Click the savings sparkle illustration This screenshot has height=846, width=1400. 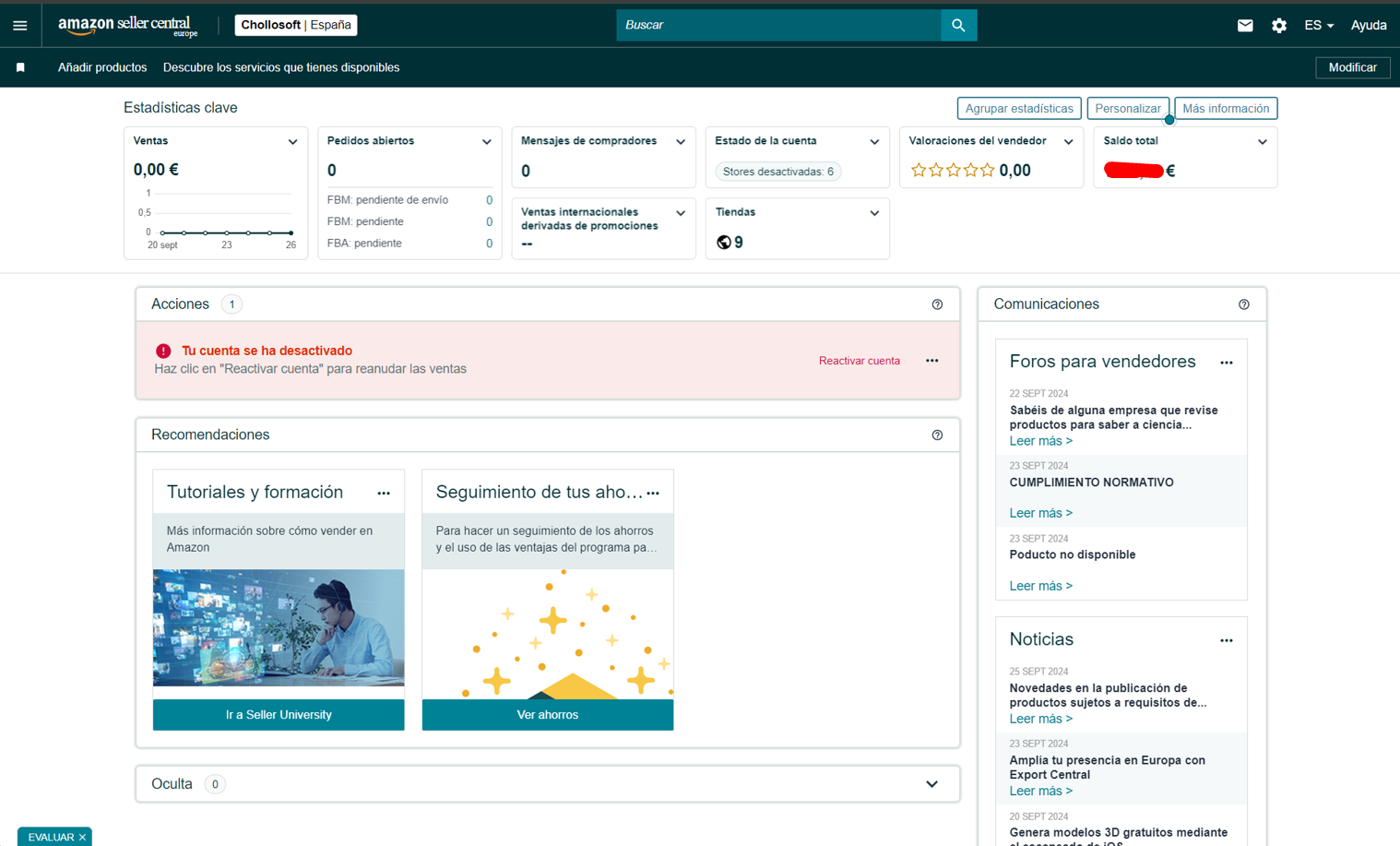tap(548, 634)
